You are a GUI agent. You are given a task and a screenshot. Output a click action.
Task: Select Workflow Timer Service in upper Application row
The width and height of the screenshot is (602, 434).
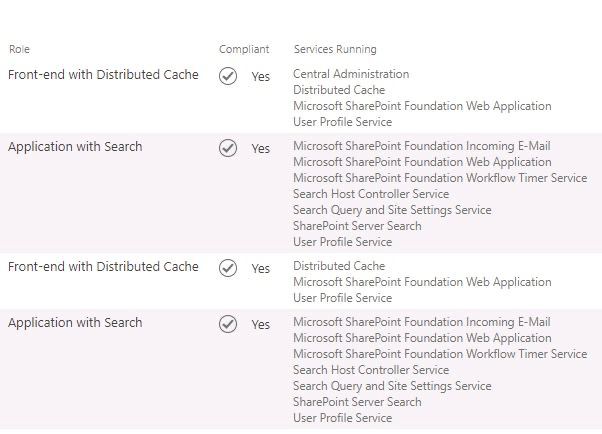point(440,178)
